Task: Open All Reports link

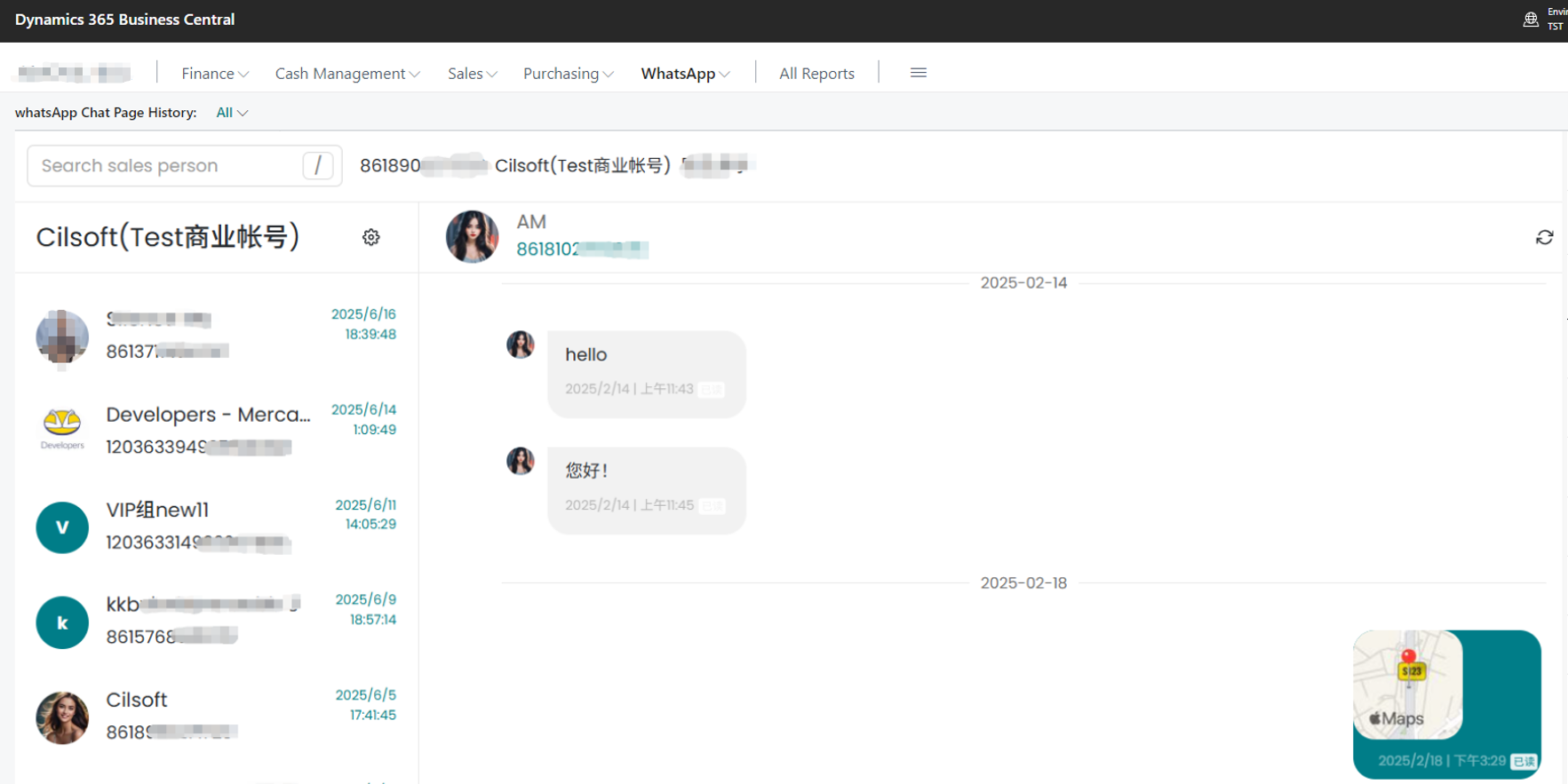Action: click(x=816, y=74)
